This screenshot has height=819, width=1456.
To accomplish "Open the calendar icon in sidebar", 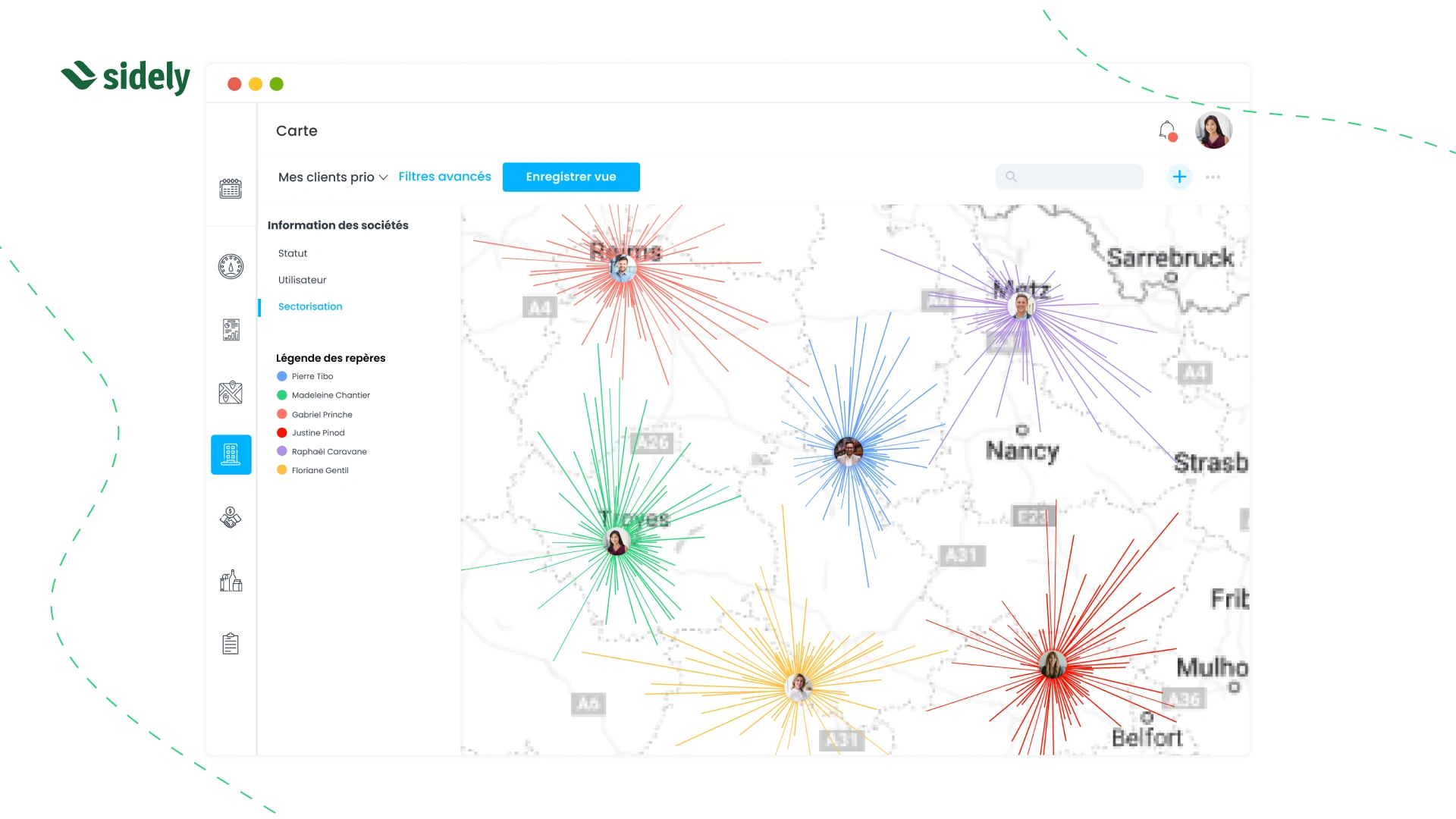I will 231,189.
